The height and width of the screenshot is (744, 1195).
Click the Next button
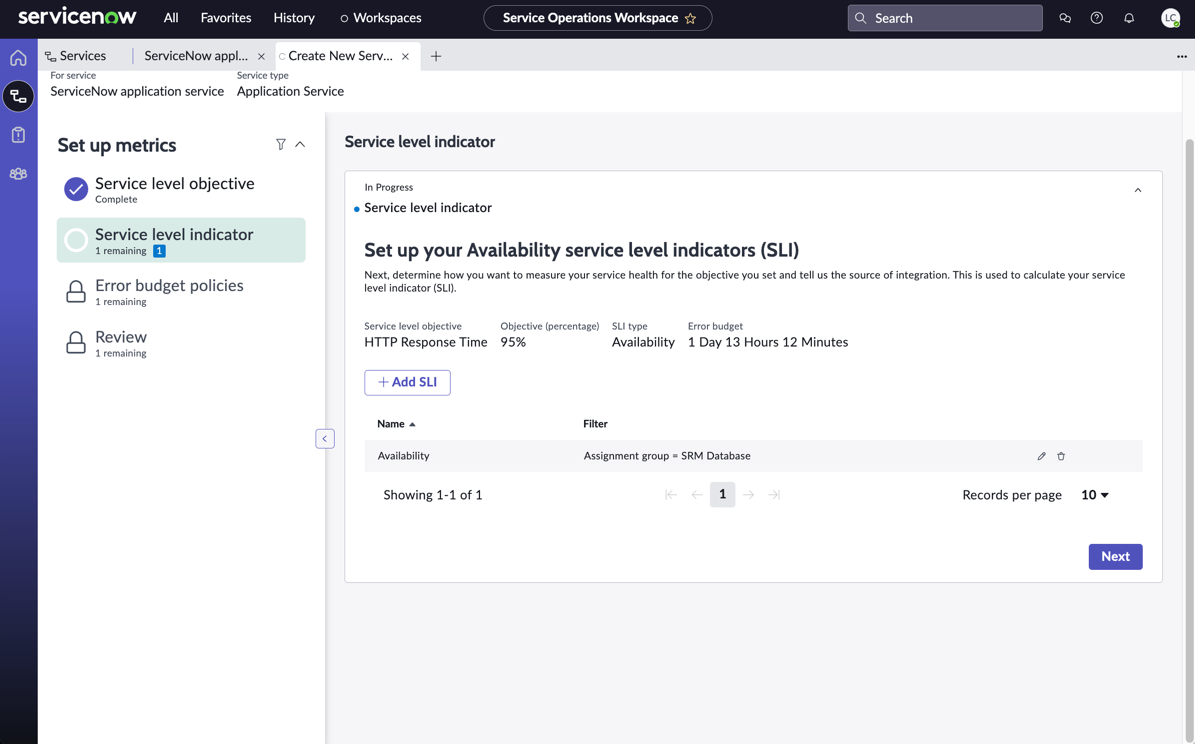pos(1115,556)
